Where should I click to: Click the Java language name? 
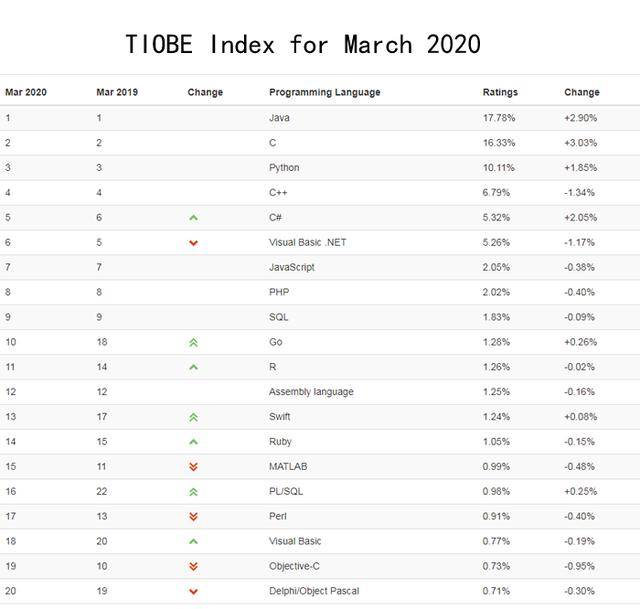point(279,118)
